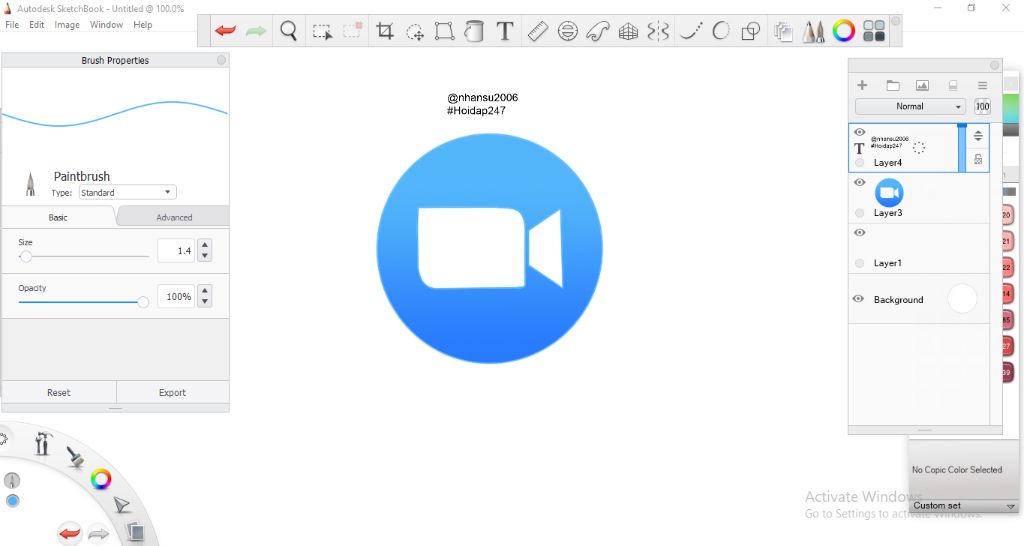Open the Image menu
Image resolution: width=1024 pixels, height=546 pixels.
click(67, 25)
